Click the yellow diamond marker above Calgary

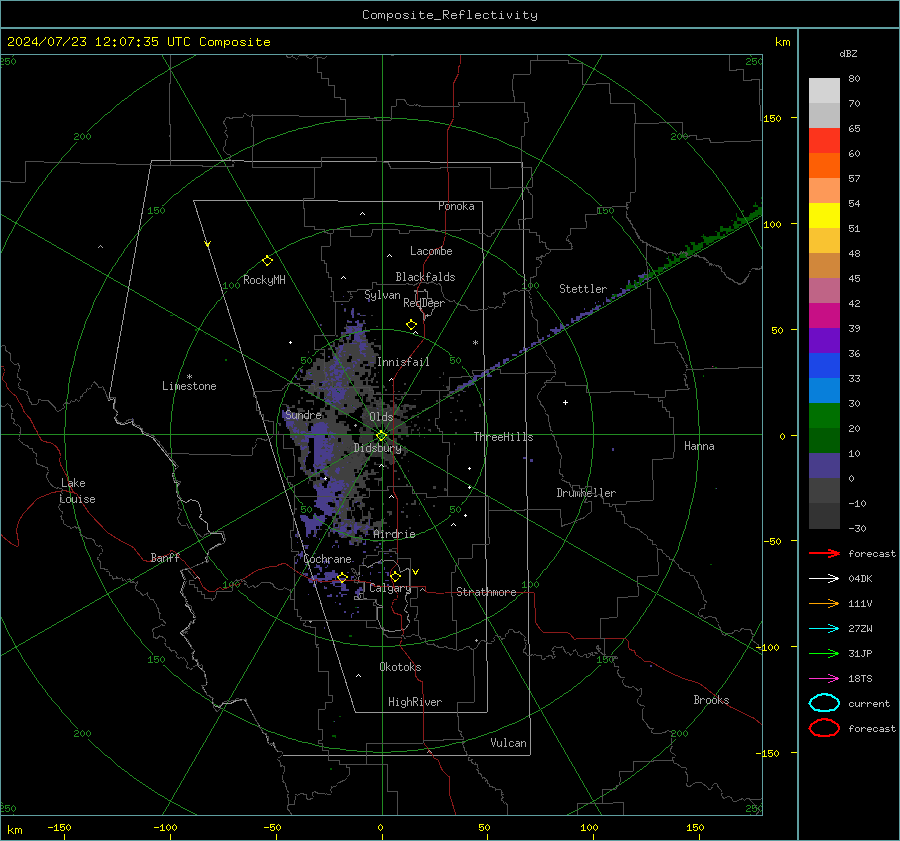coord(395,576)
